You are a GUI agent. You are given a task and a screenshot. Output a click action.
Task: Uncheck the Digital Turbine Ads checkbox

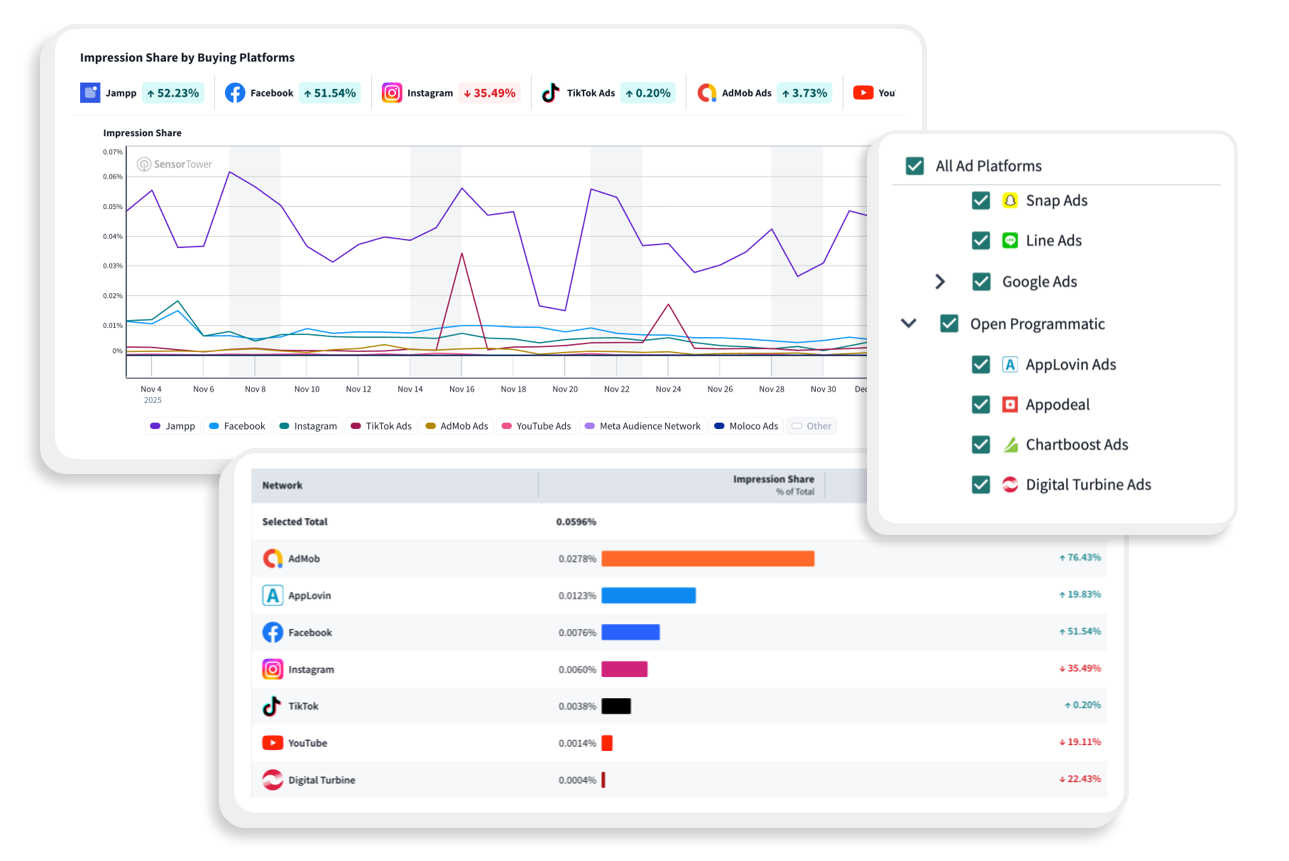981,484
